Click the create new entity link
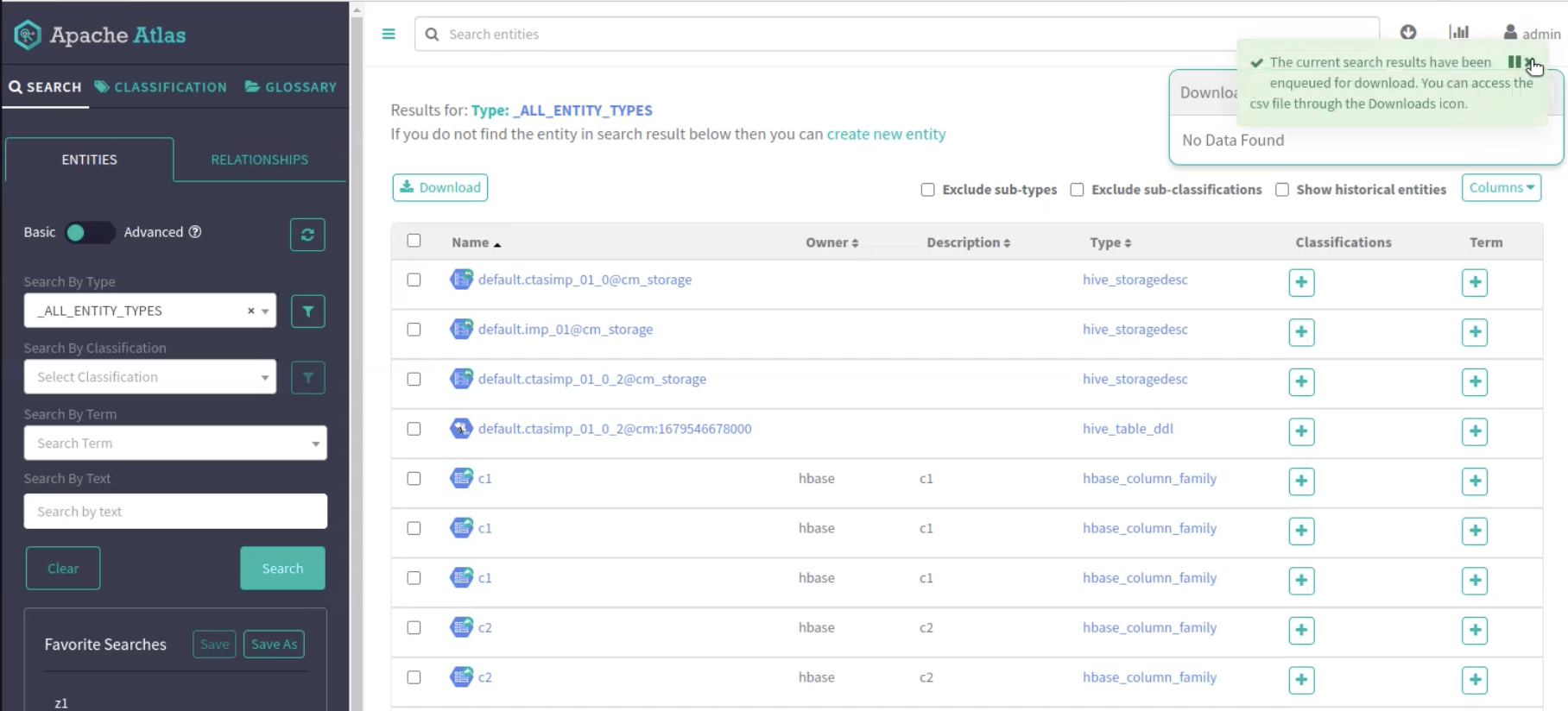The image size is (1568, 711). click(886, 135)
